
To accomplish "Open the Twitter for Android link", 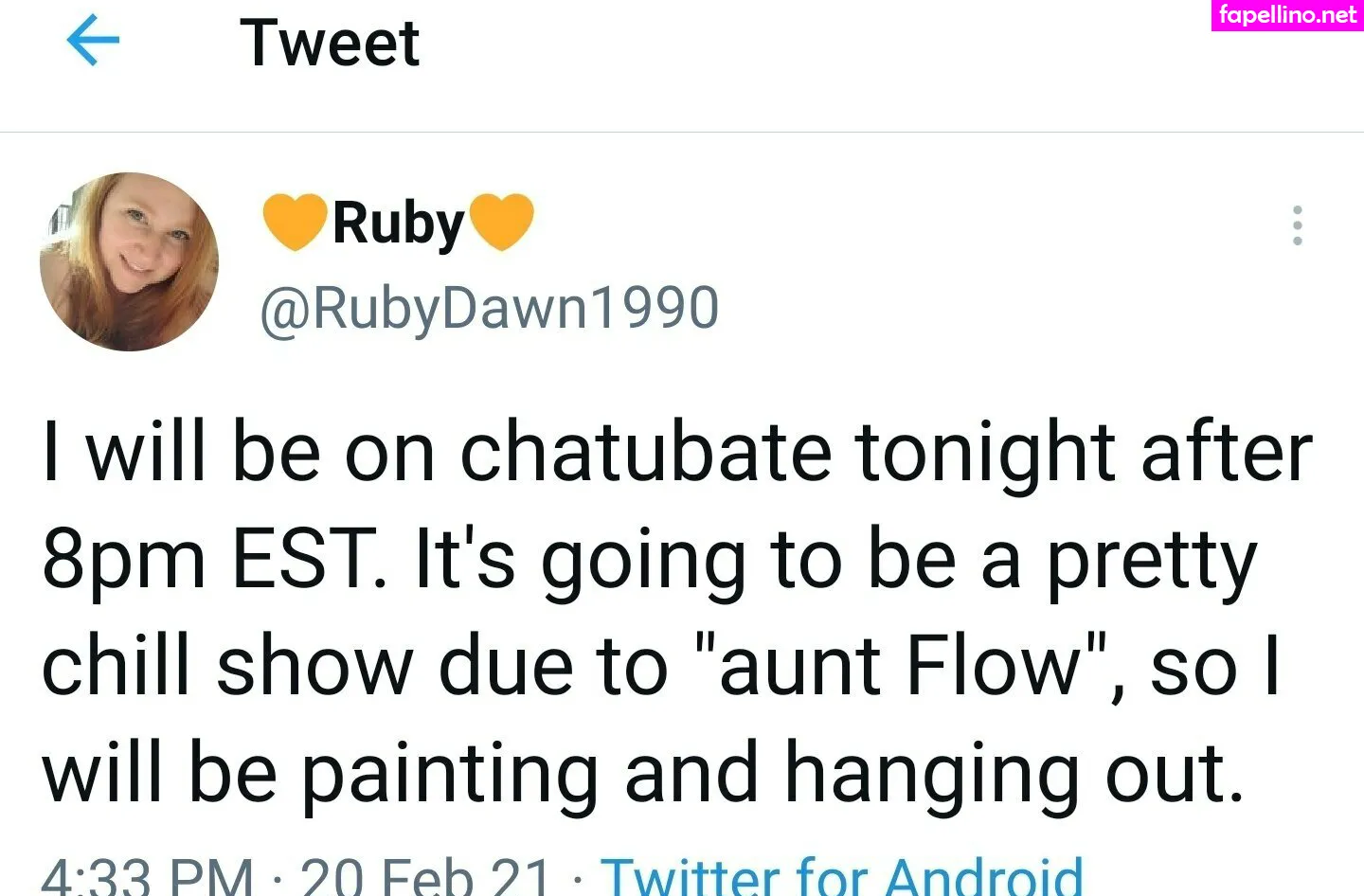I will click(x=843, y=873).
